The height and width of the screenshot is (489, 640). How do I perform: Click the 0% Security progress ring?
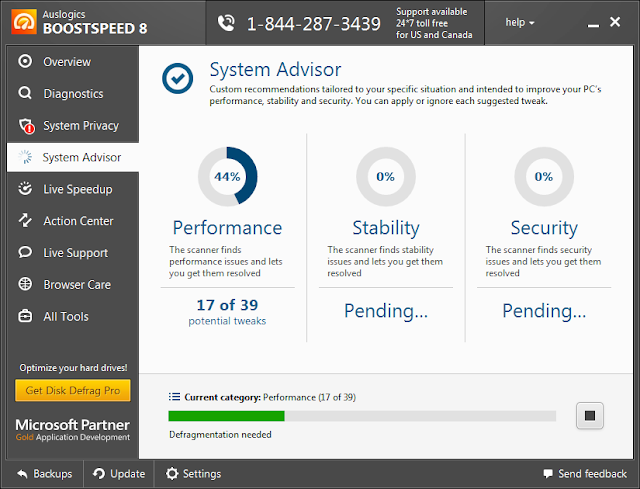click(x=544, y=176)
